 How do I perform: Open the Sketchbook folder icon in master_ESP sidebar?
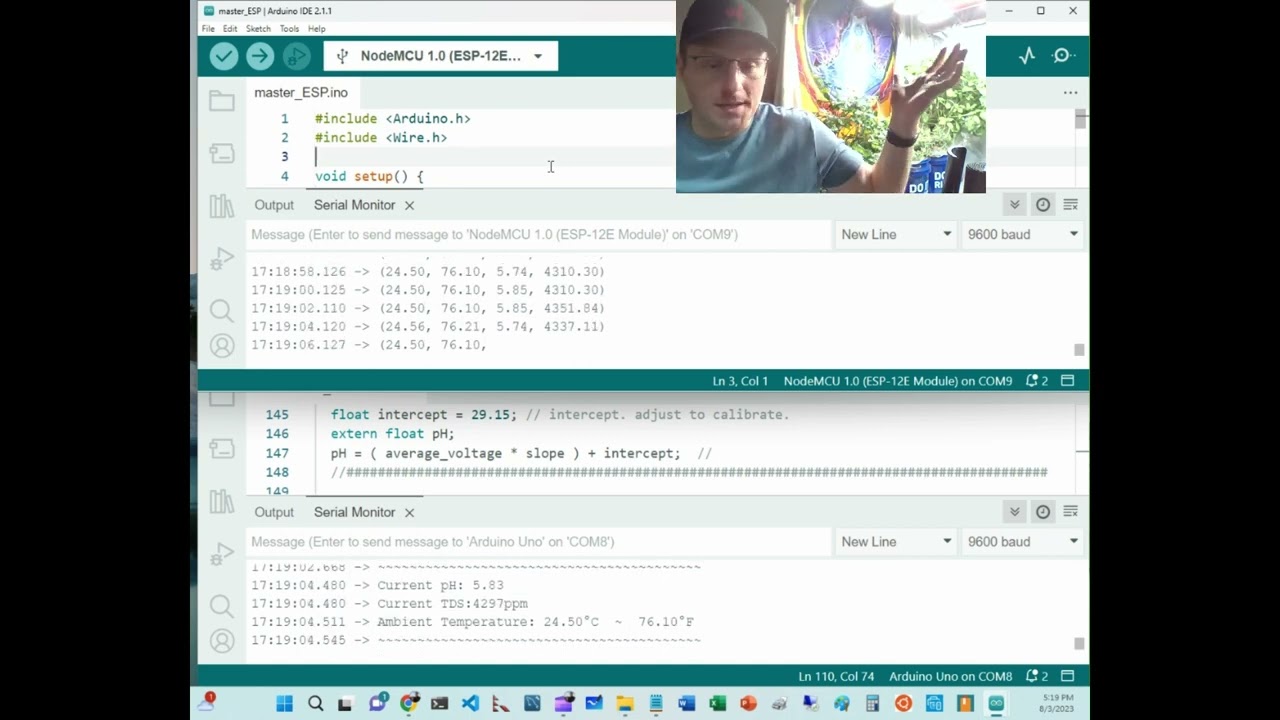tap(222, 100)
